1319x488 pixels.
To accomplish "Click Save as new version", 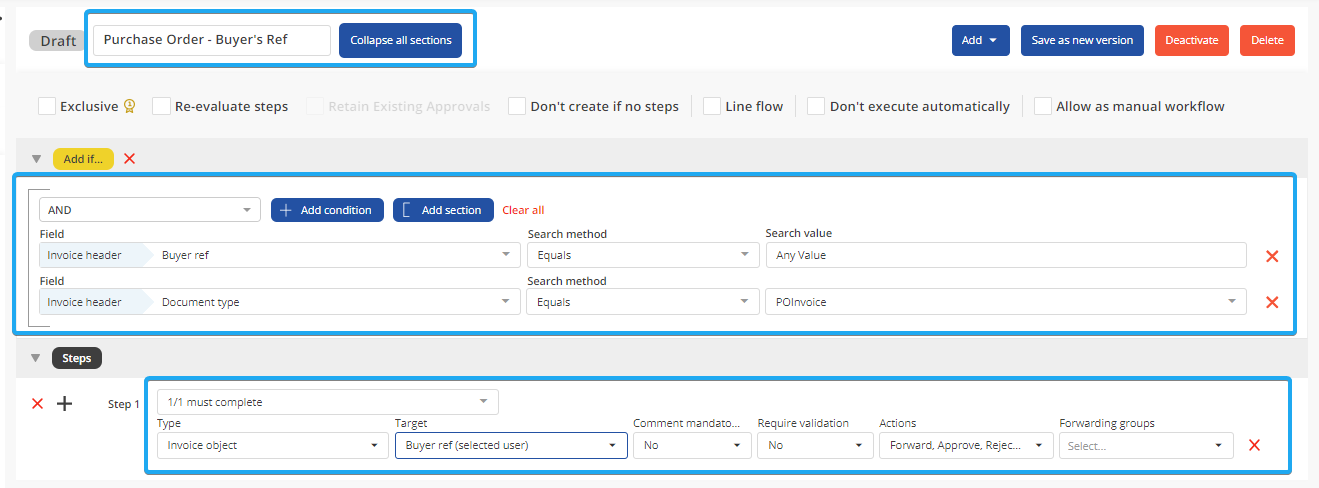I will pos(1082,40).
